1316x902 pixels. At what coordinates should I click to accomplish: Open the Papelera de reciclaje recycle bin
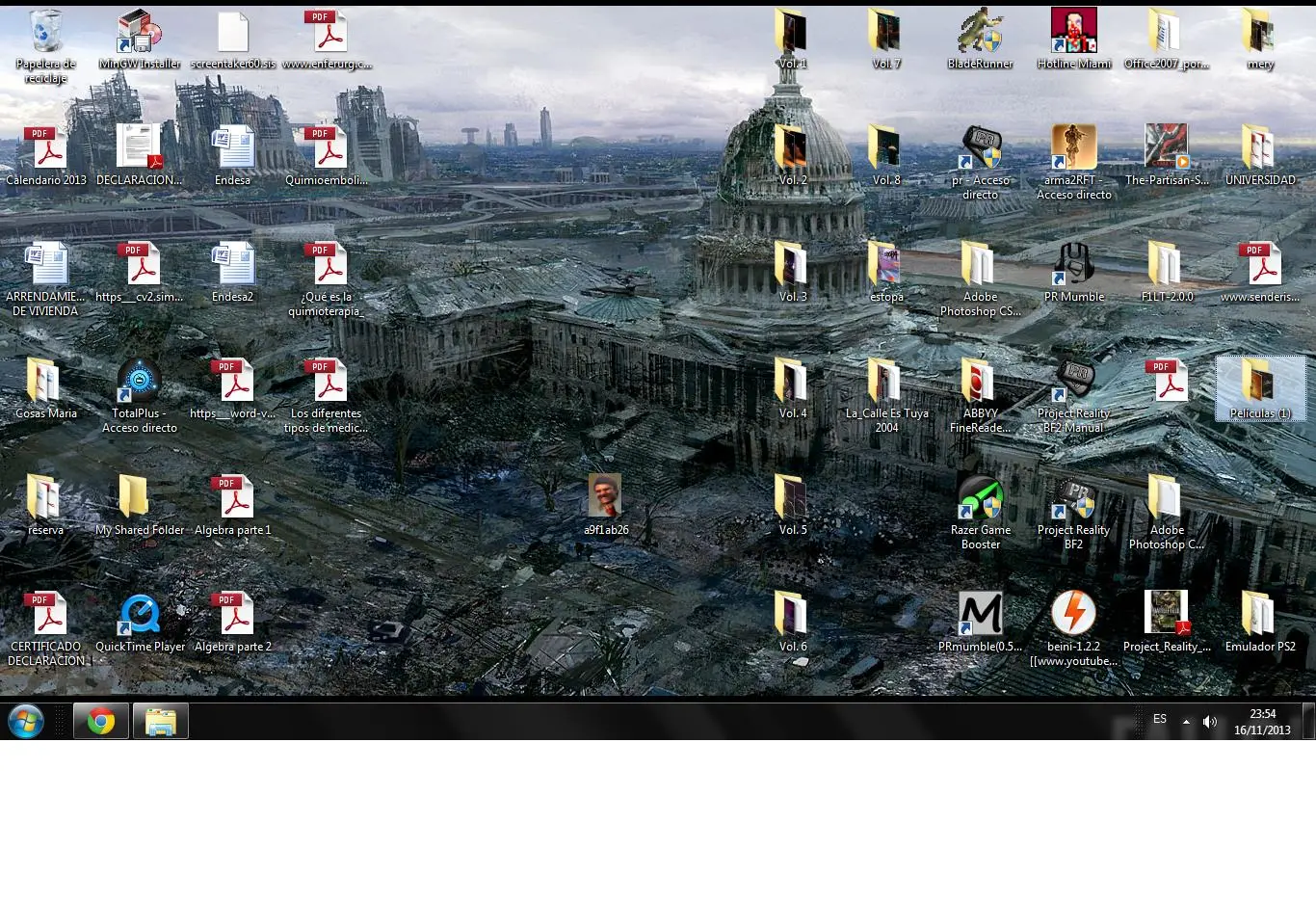click(45, 46)
